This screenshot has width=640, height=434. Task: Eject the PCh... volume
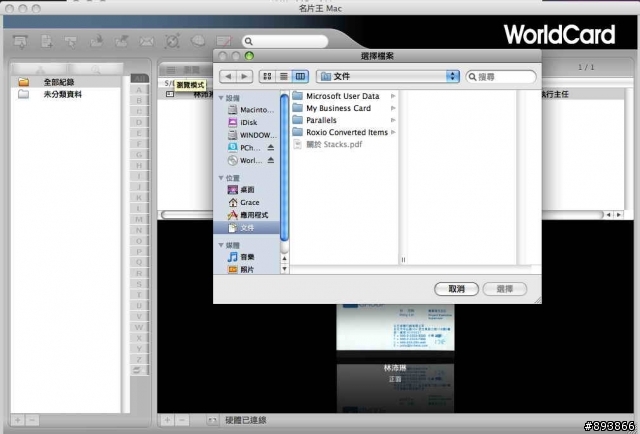click(x=271, y=147)
